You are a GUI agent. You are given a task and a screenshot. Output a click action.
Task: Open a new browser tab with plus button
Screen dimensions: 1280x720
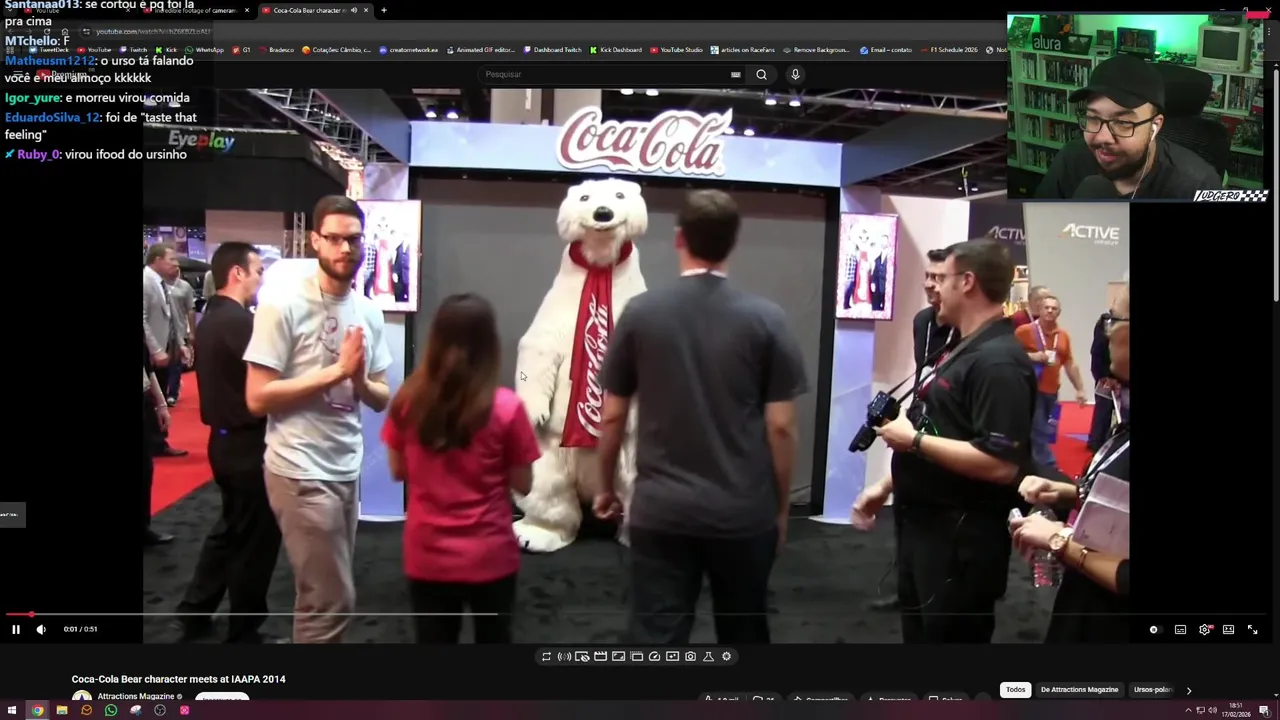click(x=384, y=10)
